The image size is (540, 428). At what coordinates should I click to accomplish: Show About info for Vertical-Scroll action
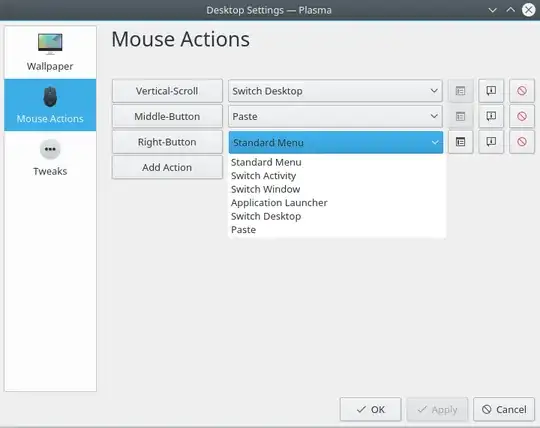point(491,91)
